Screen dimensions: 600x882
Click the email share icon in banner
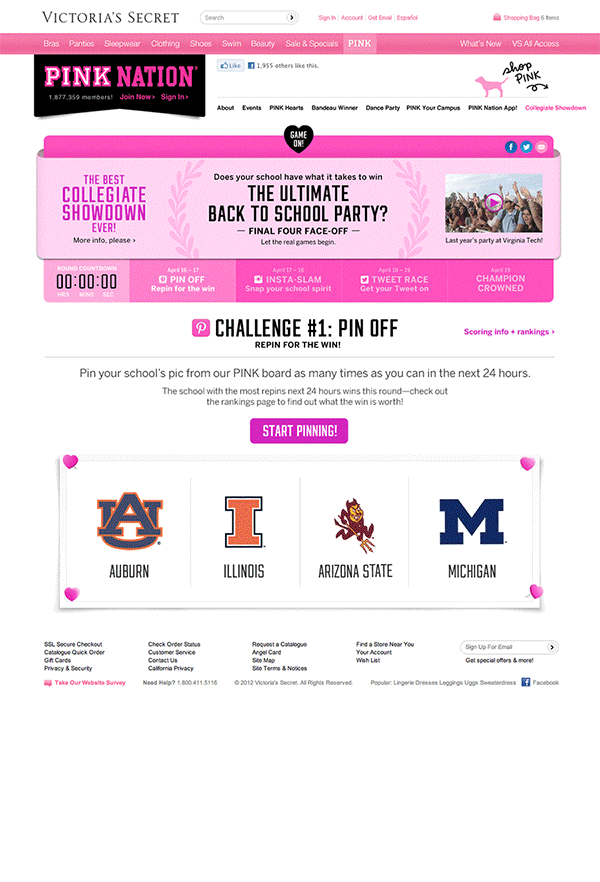click(x=542, y=147)
